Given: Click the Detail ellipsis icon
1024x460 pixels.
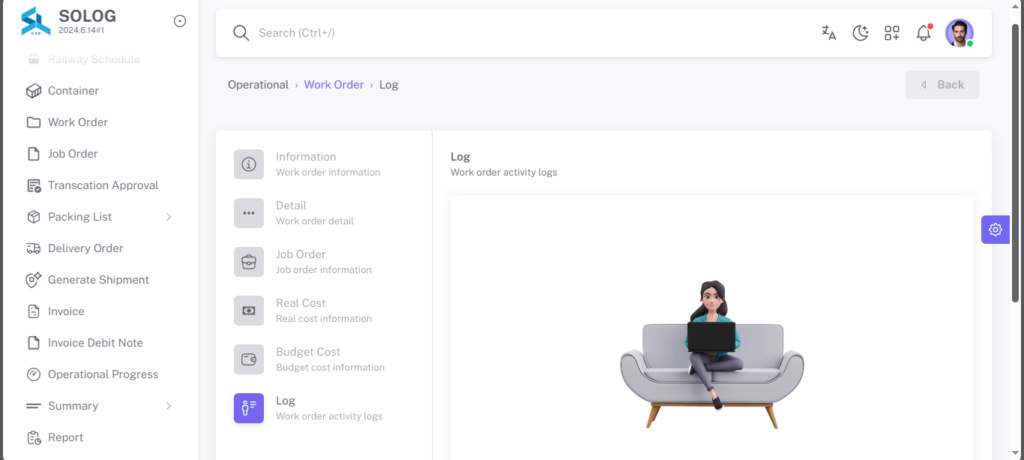Looking at the screenshot, I should (249, 213).
